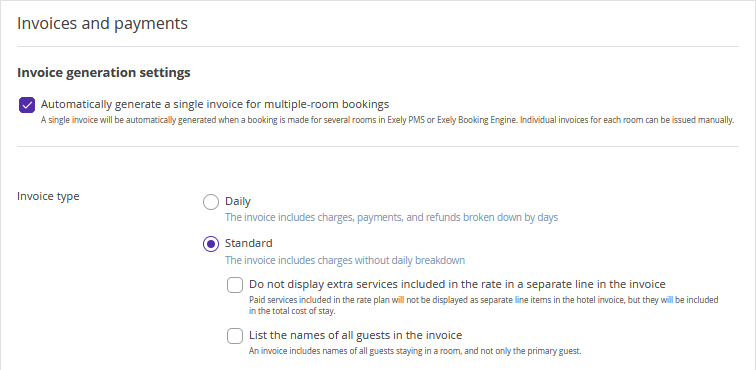Uncheck the automatic single invoice generation checkbox
Image resolution: width=756 pixels, height=370 pixels.
(x=27, y=105)
